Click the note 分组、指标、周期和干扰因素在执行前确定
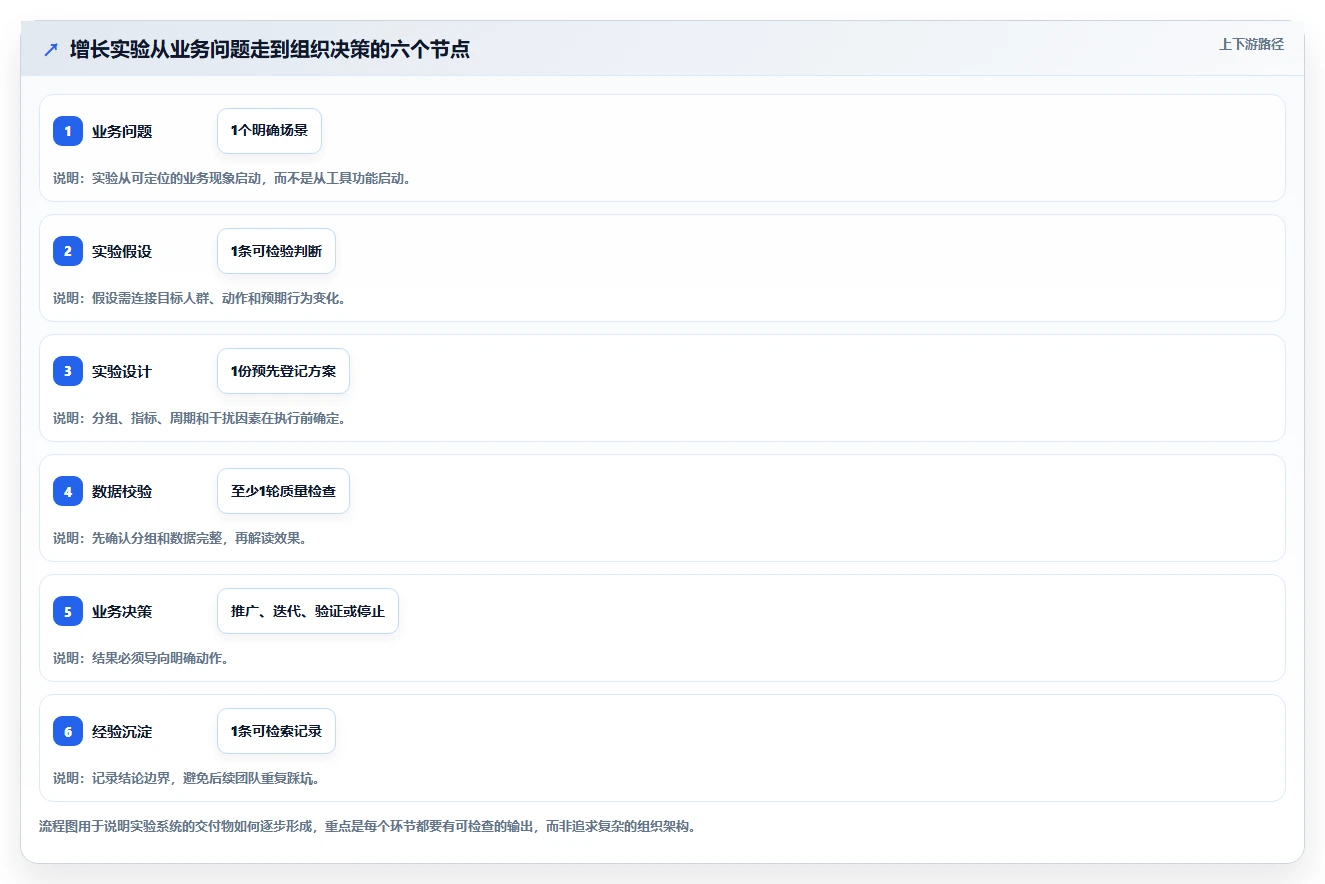The width and height of the screenshot is (1325, 884). pos(199,418)
